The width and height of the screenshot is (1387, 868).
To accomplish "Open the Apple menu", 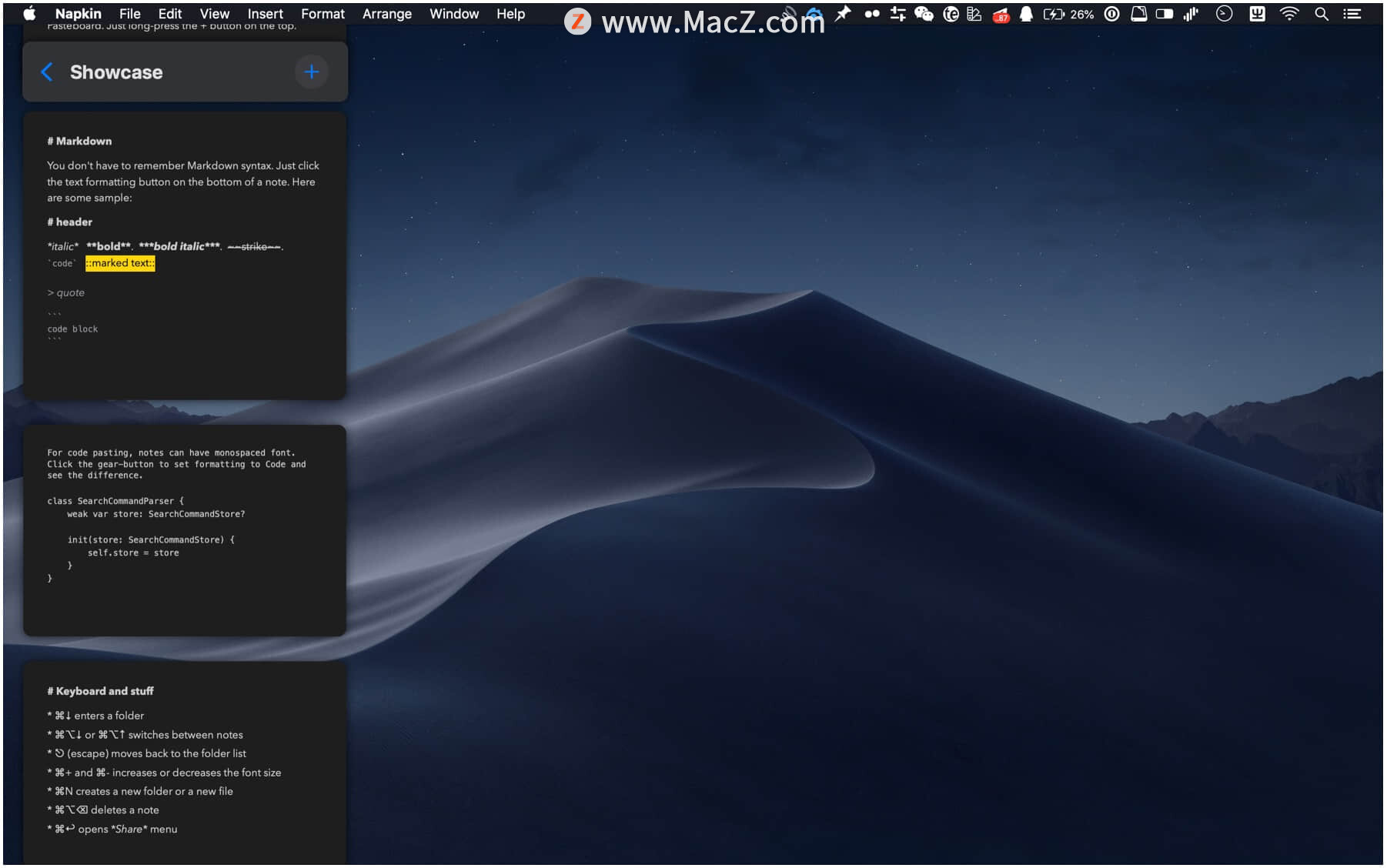I will pos(29,14).
